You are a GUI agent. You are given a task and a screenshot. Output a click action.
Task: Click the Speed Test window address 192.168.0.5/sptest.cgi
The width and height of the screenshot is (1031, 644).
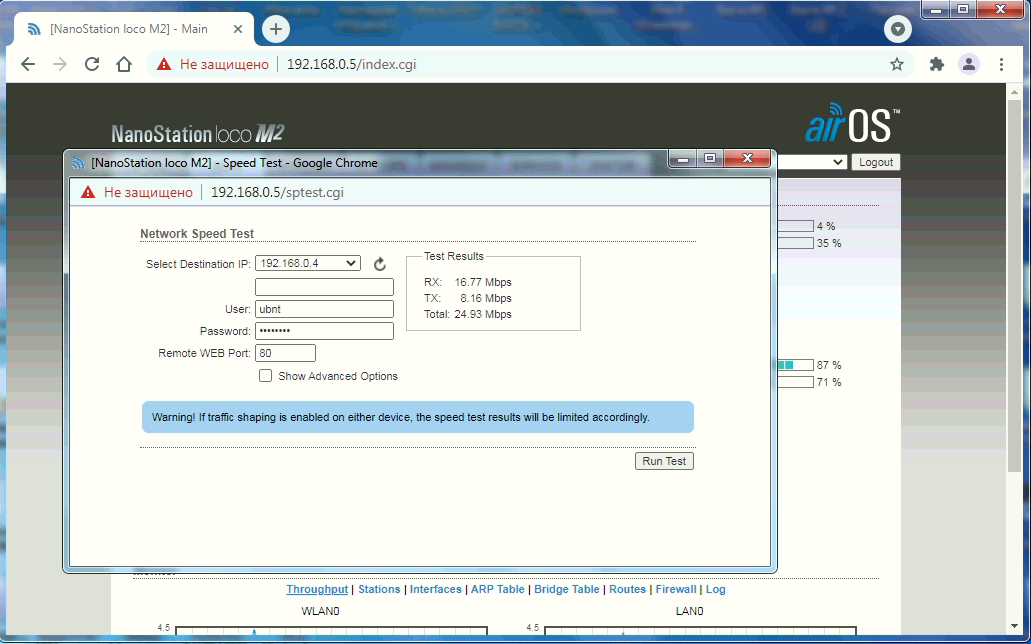pos(277,192)
